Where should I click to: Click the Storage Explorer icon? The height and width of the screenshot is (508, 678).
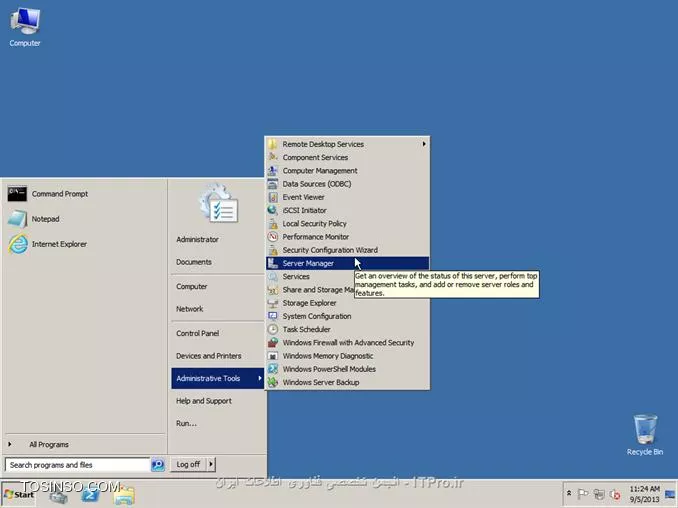[x=273, y=303]
